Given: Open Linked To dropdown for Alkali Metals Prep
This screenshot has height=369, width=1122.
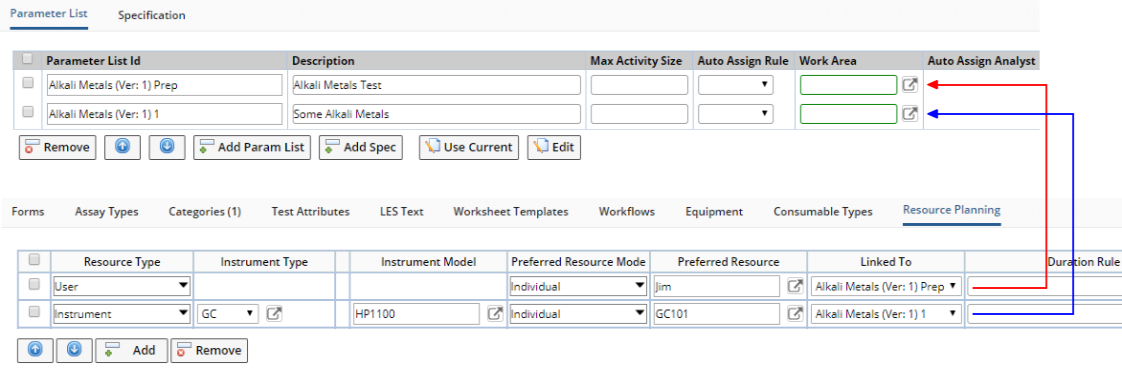Looking at the screenshot, I should point(886,287).
